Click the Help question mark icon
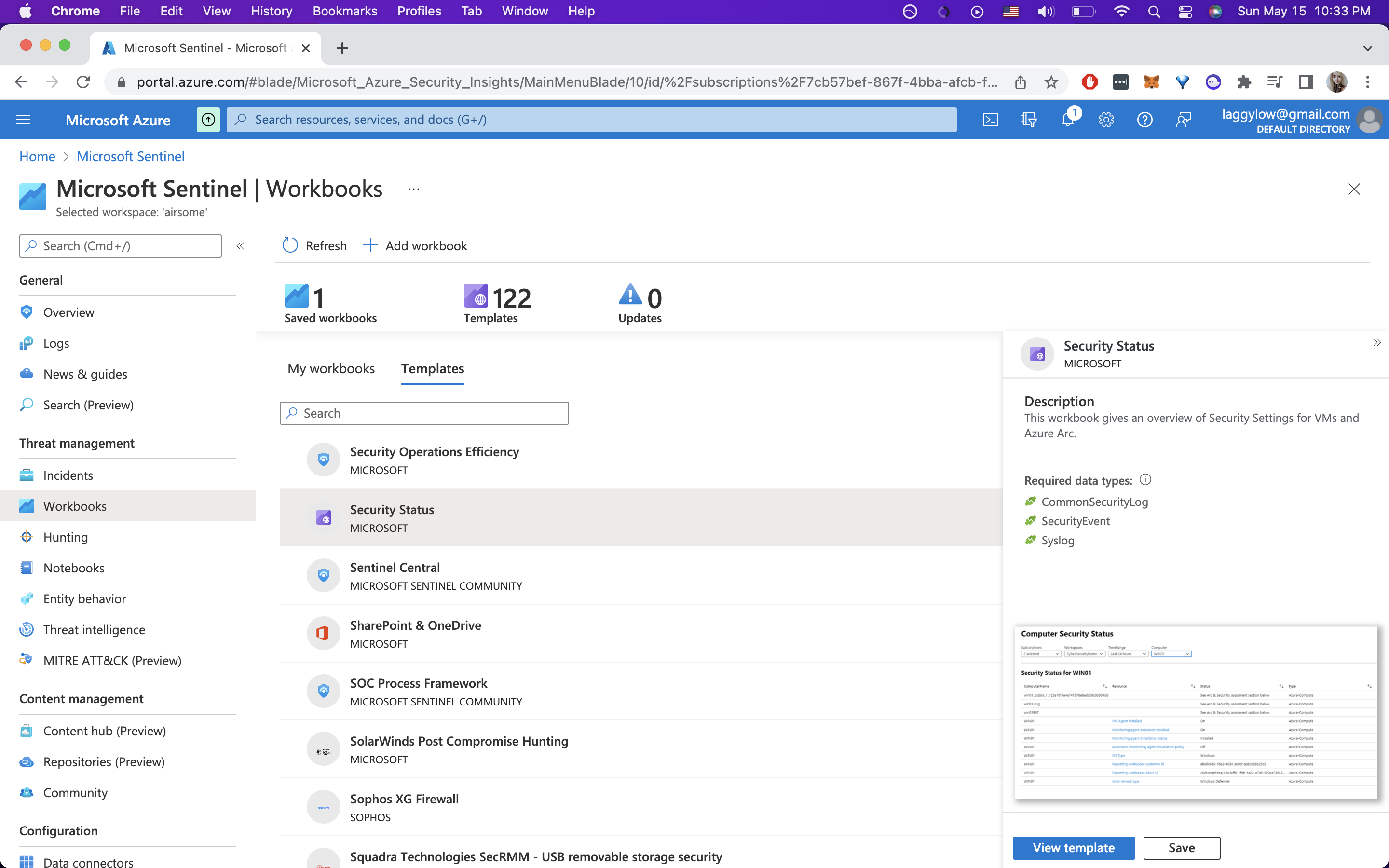1389x868 pixels. coord(1144,120)
